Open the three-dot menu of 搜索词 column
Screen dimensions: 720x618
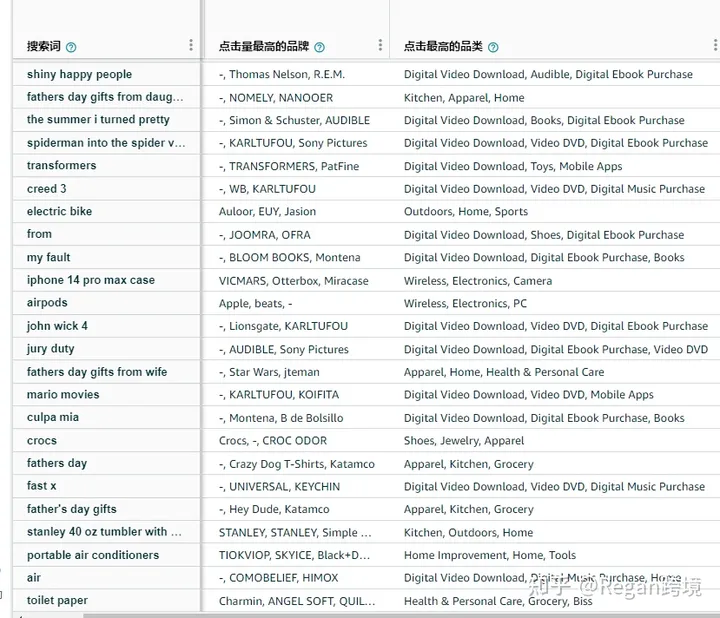pos(191,45)
